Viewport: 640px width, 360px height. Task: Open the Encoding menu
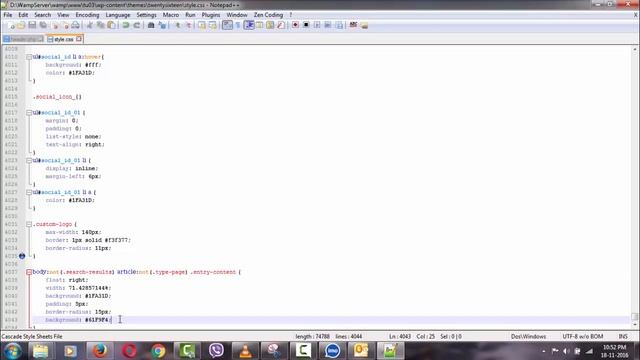coord(87,15)
